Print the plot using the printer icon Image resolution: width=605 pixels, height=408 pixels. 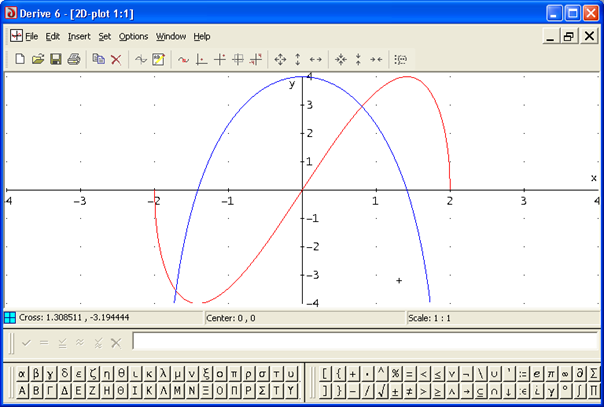tap(73, 60)
